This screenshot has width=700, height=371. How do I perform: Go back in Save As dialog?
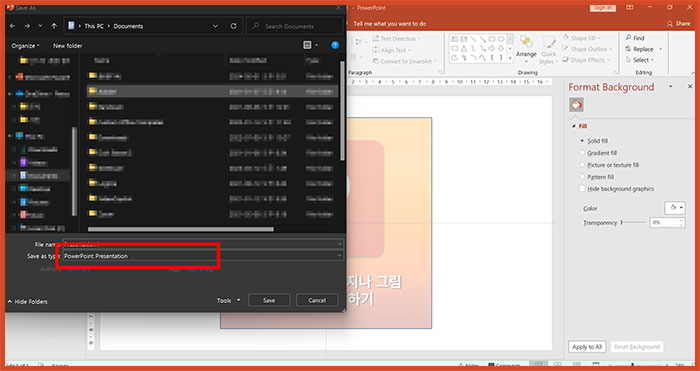coord(12,26)
